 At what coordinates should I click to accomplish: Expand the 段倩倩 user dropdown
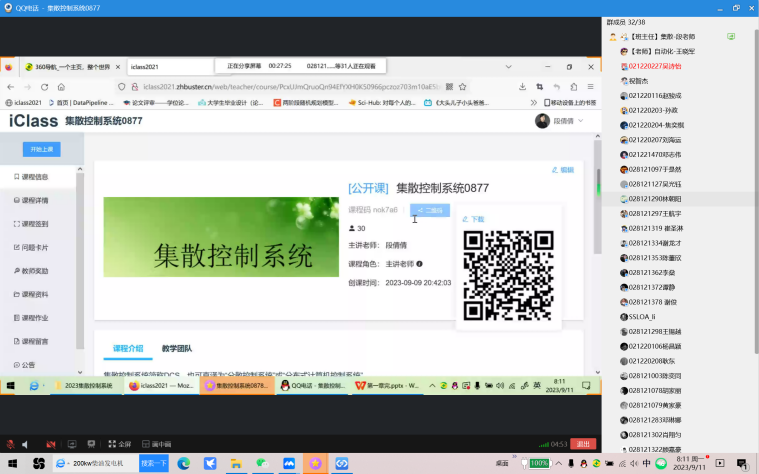(570, 121)
